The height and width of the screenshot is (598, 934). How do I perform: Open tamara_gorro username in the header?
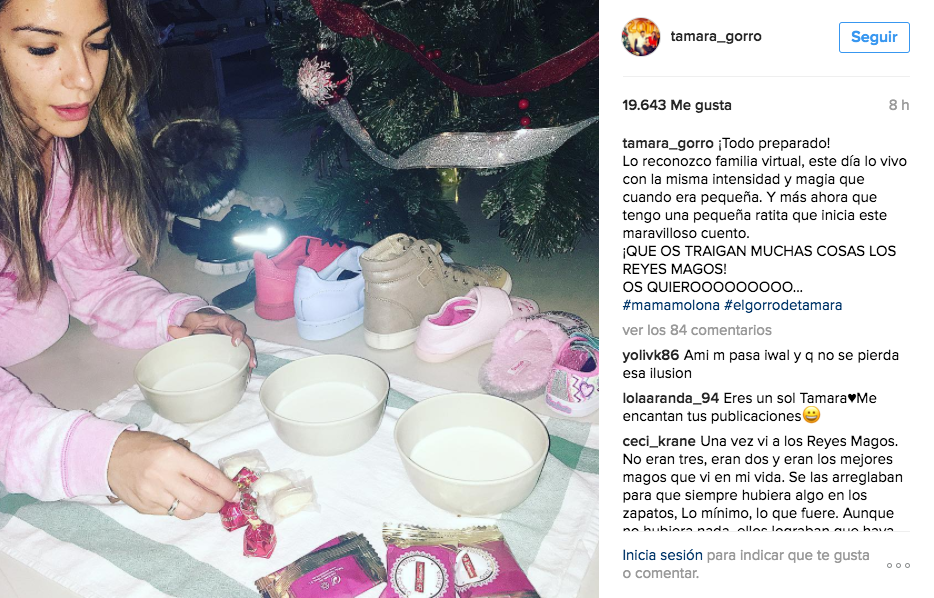click(x=715, y=36)
